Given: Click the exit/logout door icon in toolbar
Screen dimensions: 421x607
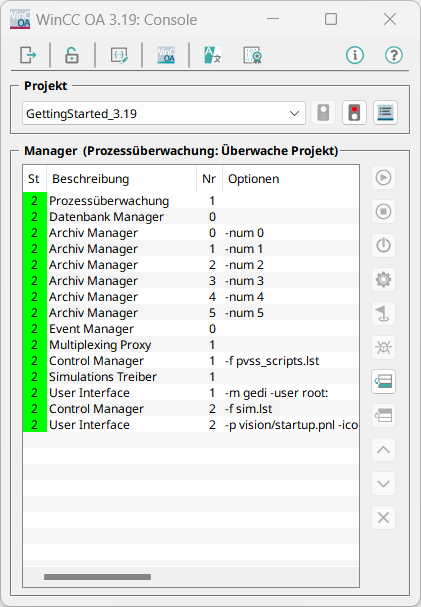Looking at the screenshot, I should pos(28,55).
